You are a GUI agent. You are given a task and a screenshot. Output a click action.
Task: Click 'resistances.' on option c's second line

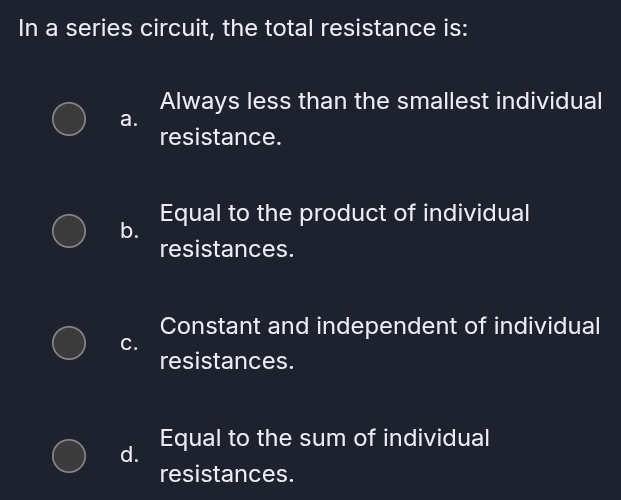(226, 361)
